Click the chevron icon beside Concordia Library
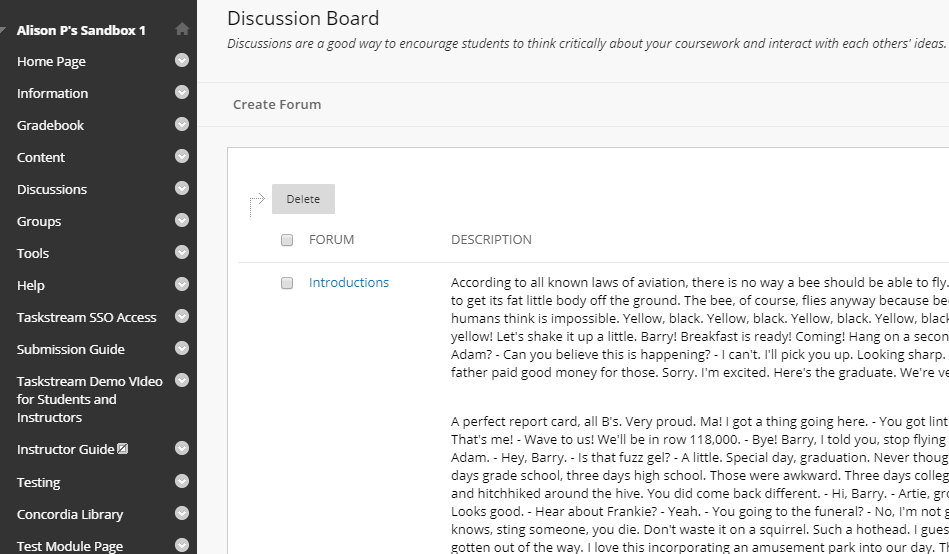The width and height of the screenshot is (949, 554). [x=182, y=514]
